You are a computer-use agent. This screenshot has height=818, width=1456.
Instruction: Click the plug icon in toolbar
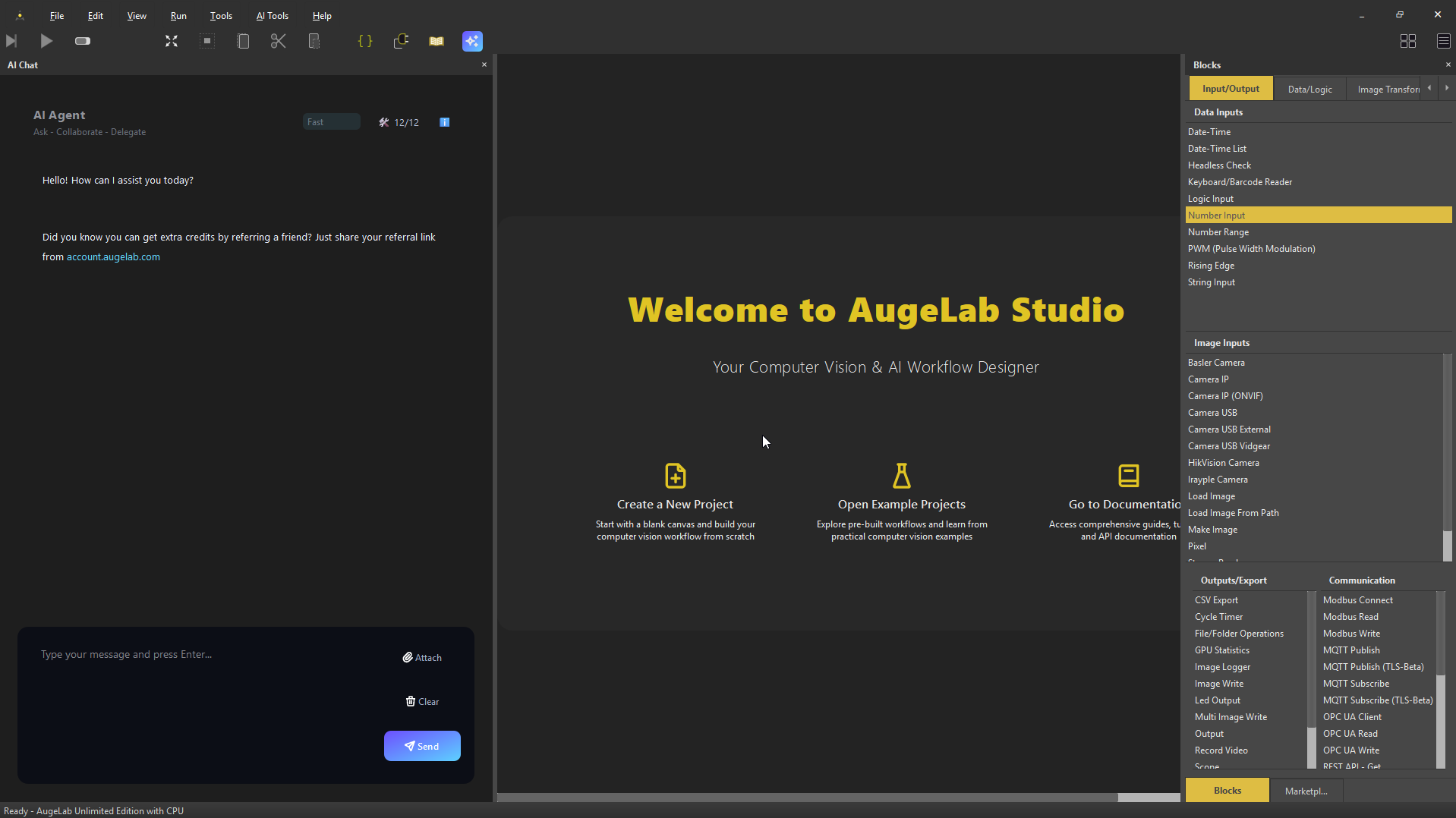point(401,41)
